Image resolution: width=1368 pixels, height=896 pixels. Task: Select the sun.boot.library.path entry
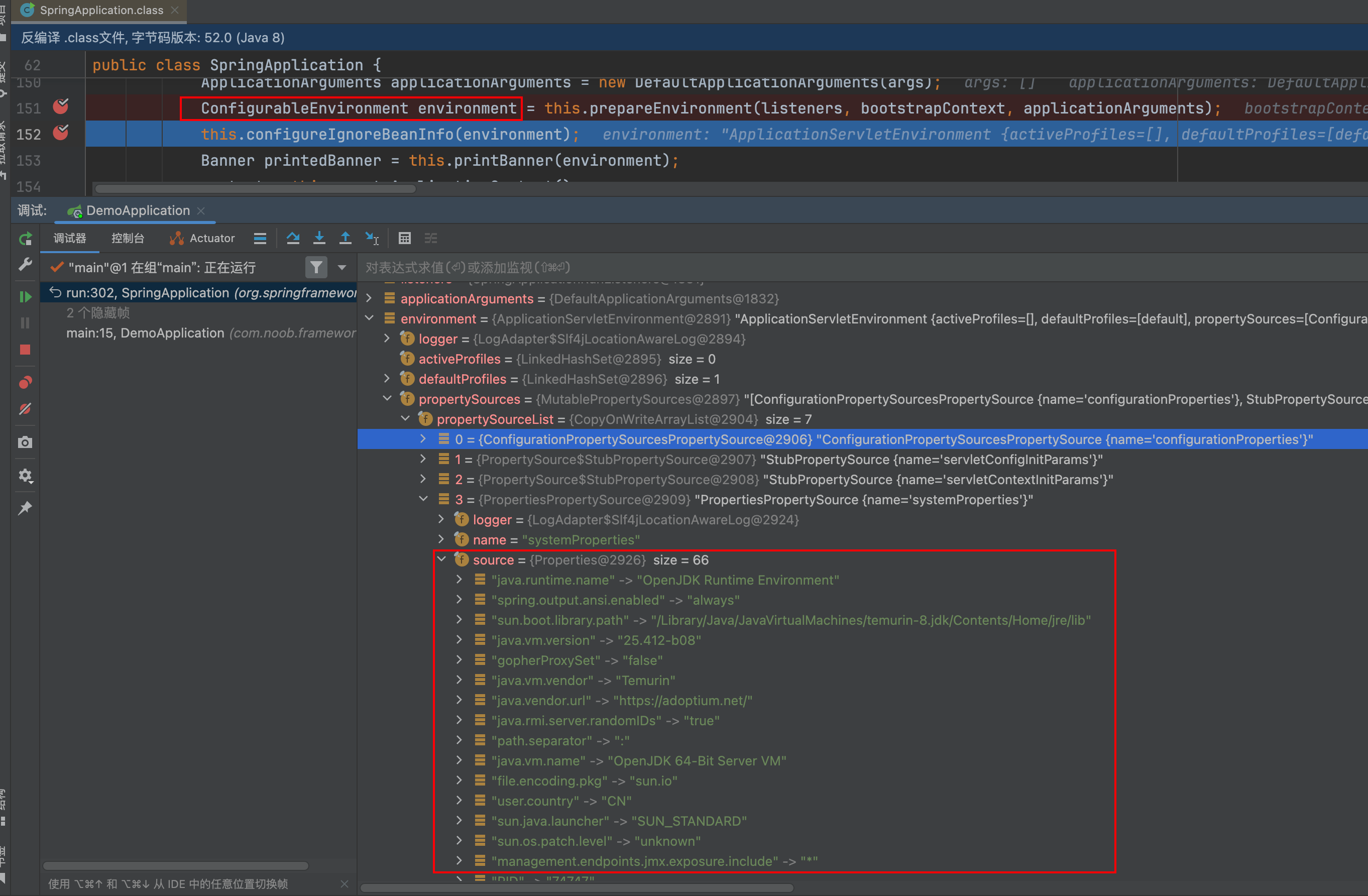[862, 620]
